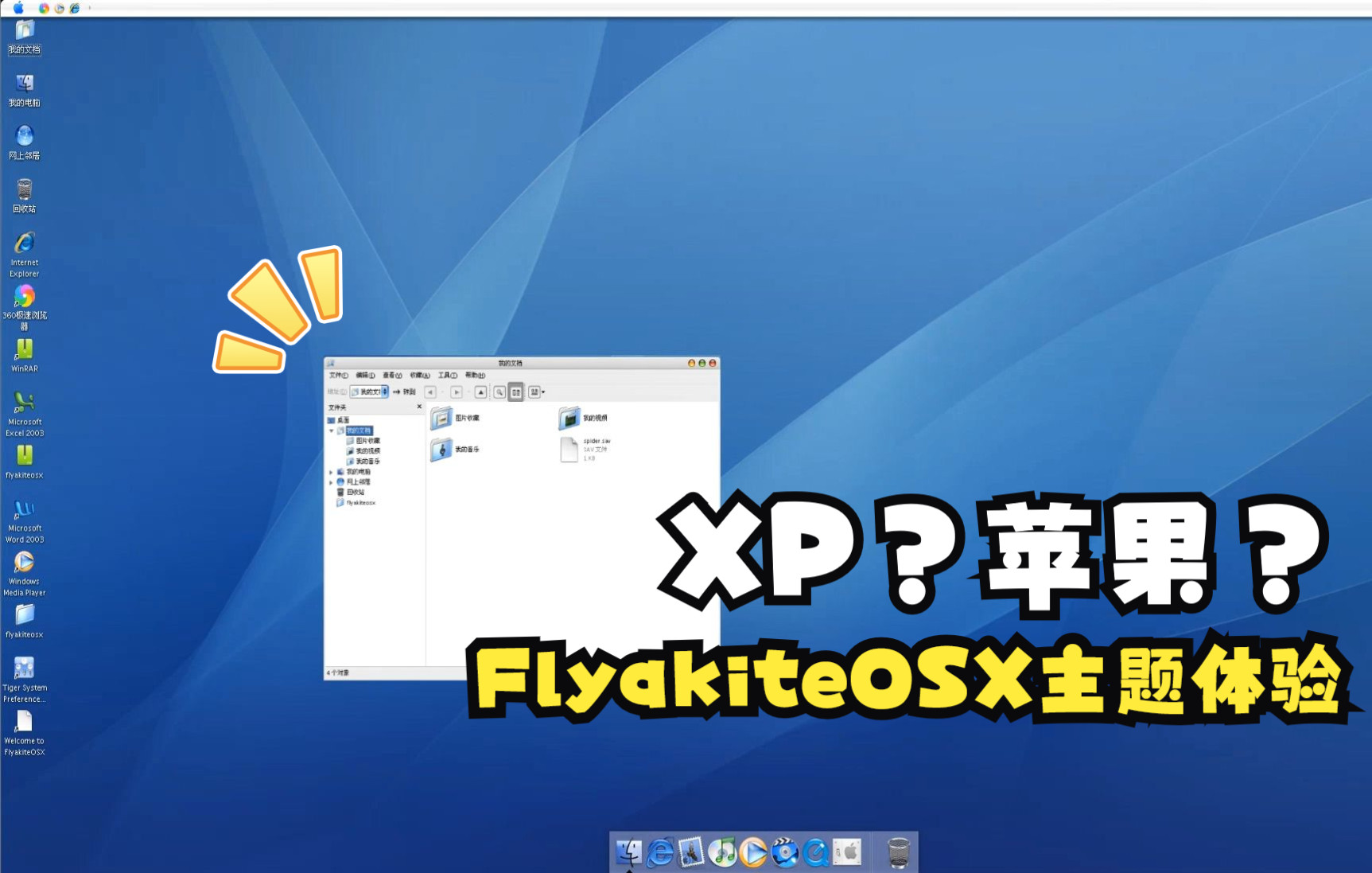Open 我的文档 desktop icon

[25, 37]
